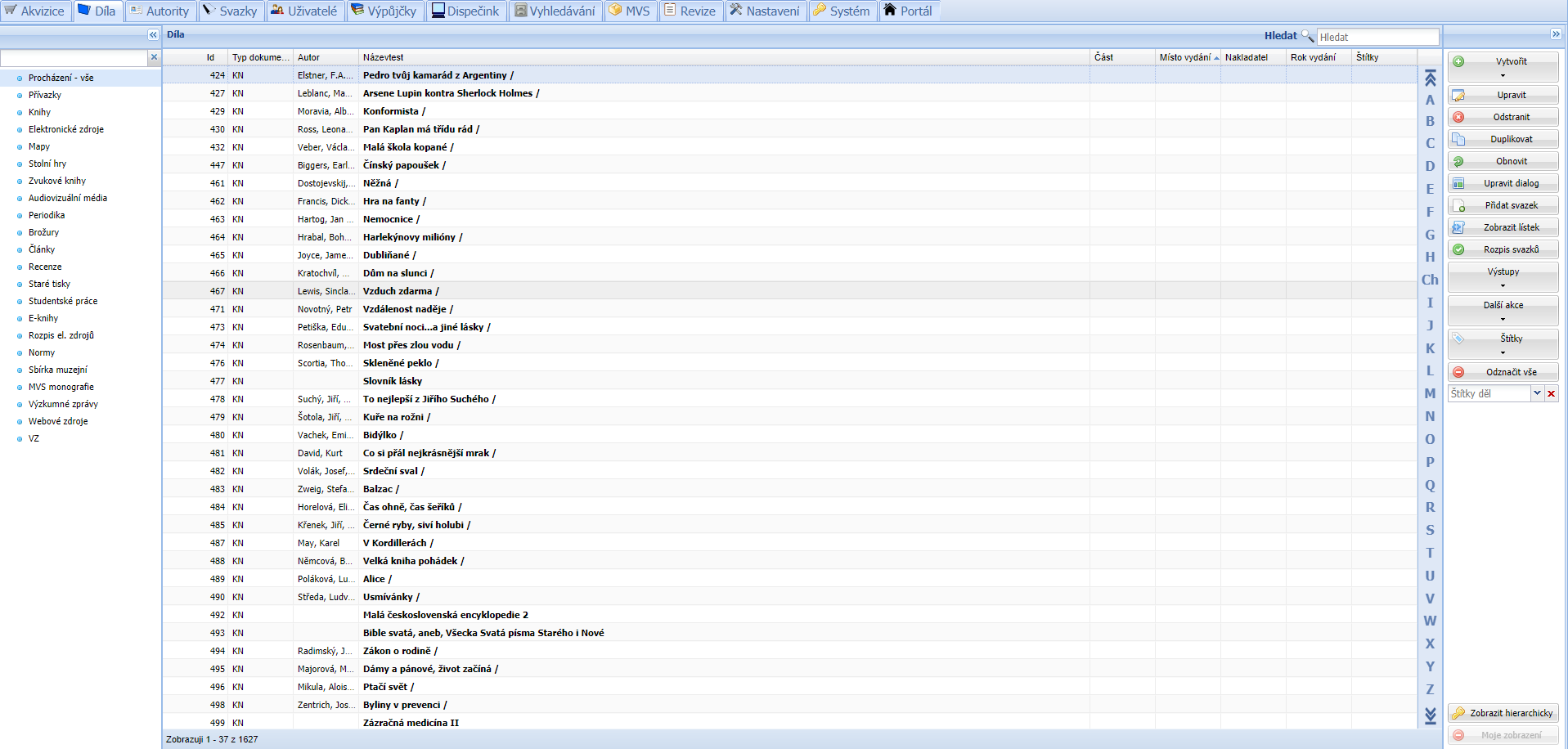Click the Hledat search input field
This screenshot has height=749, width=1568.
coord(1377,37)
